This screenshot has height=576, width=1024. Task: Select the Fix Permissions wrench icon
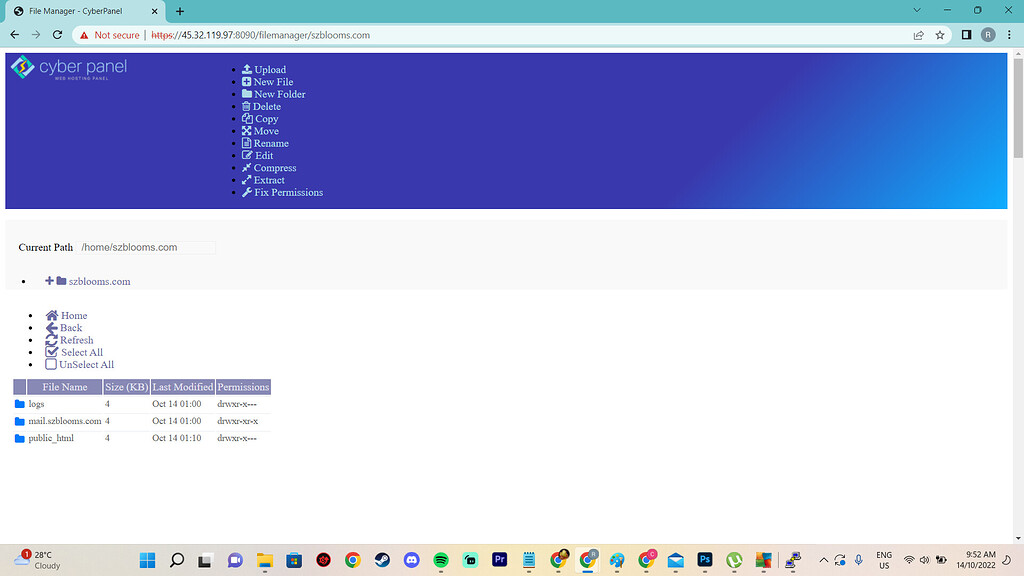[x=247, y=192]
